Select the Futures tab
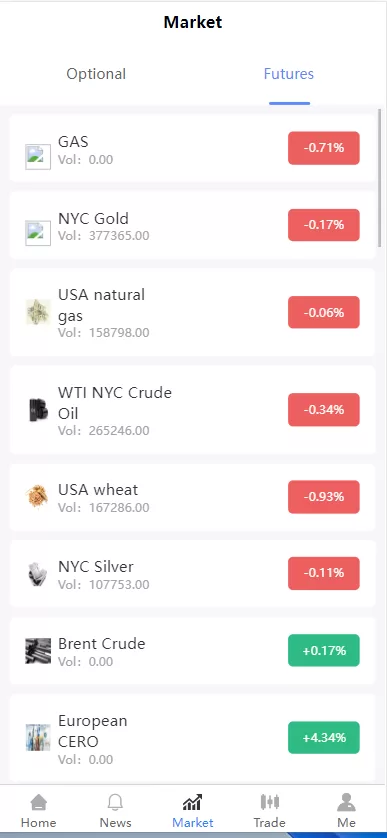Viewport: 387px width, 838px height. click(289, 74)
